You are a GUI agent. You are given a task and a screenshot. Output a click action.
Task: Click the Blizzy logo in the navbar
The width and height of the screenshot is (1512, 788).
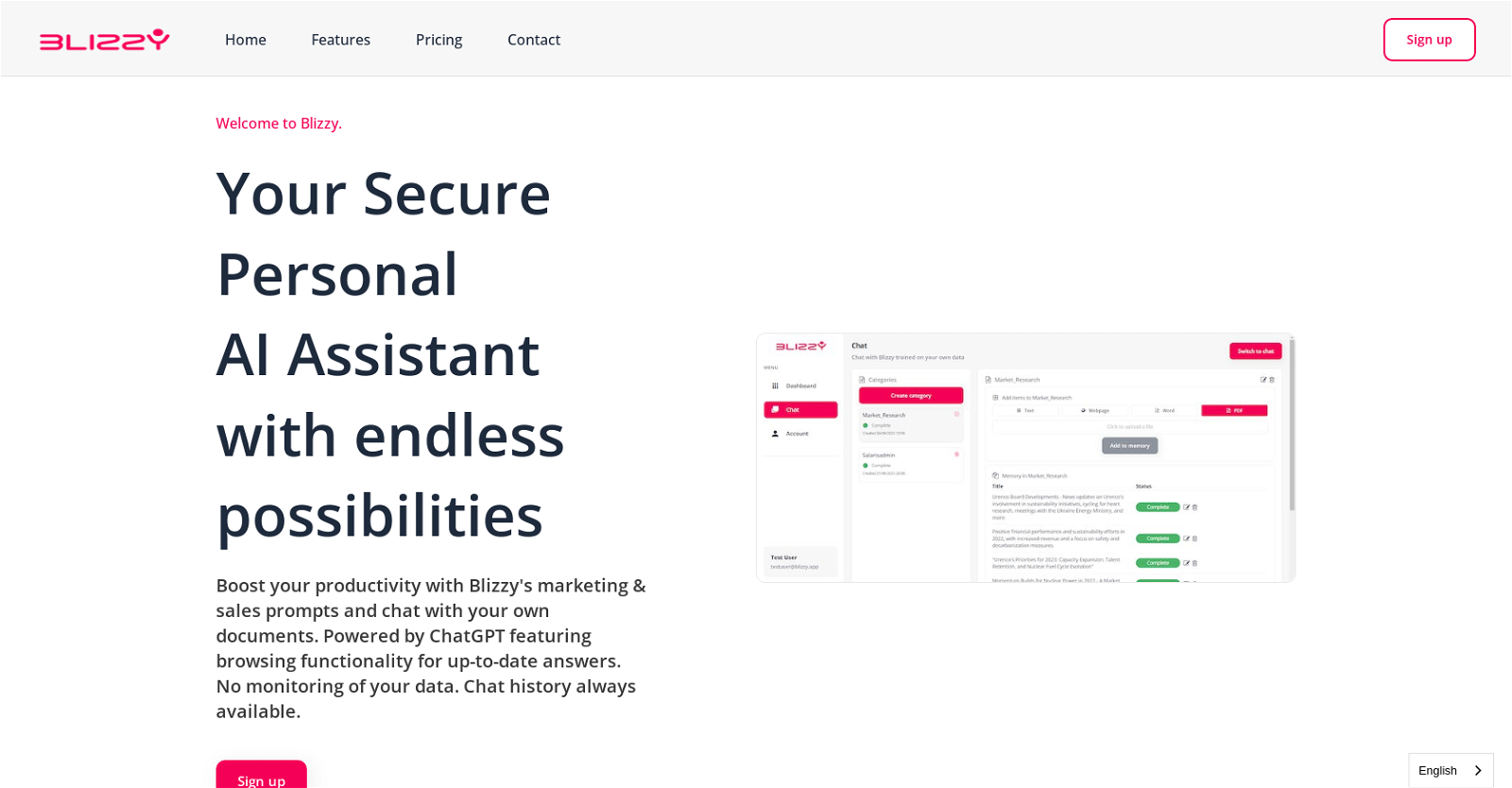tap(104, 40)
